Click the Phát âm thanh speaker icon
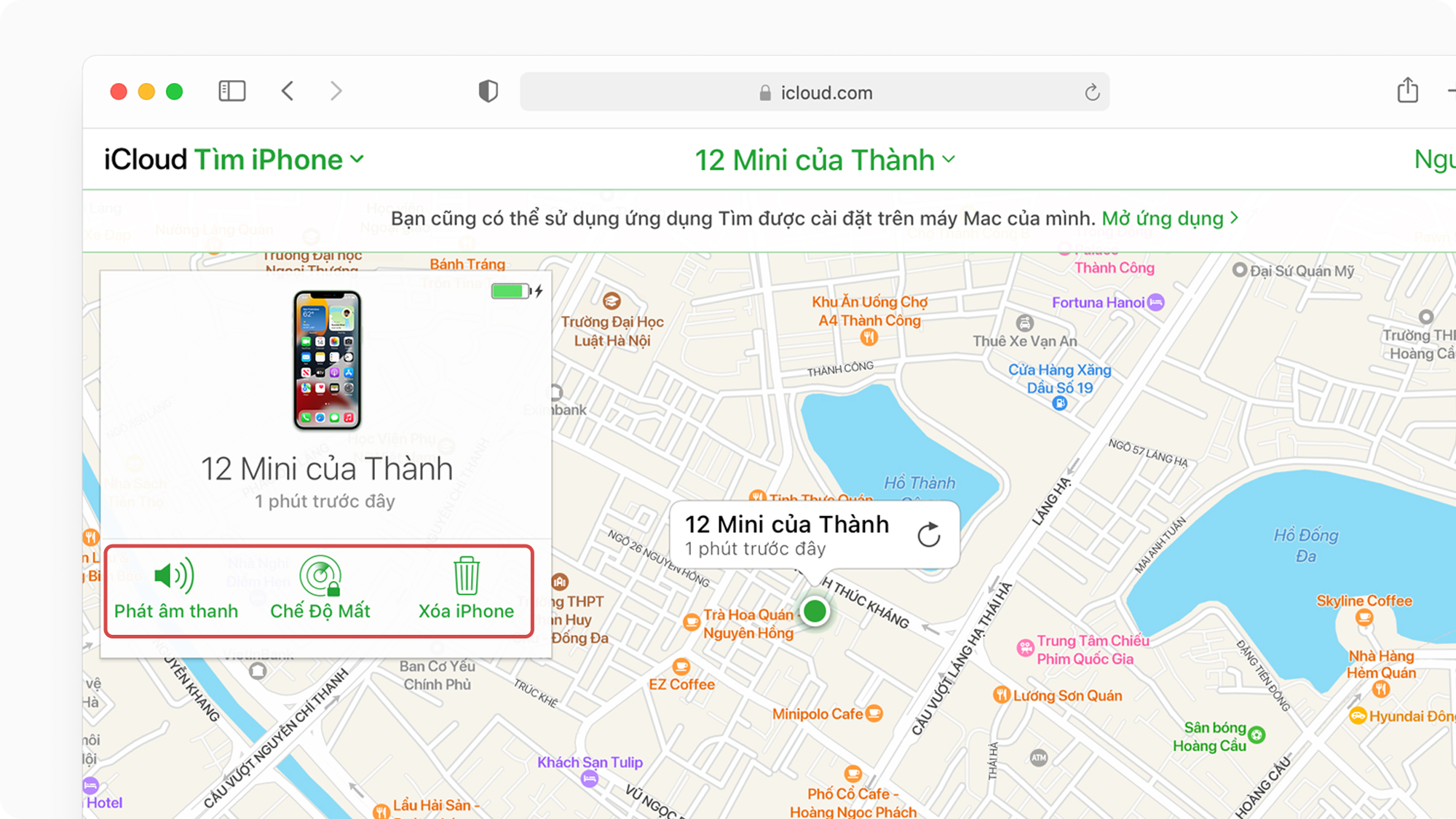This screenshot has height=819, width=1456. [175, 575]
